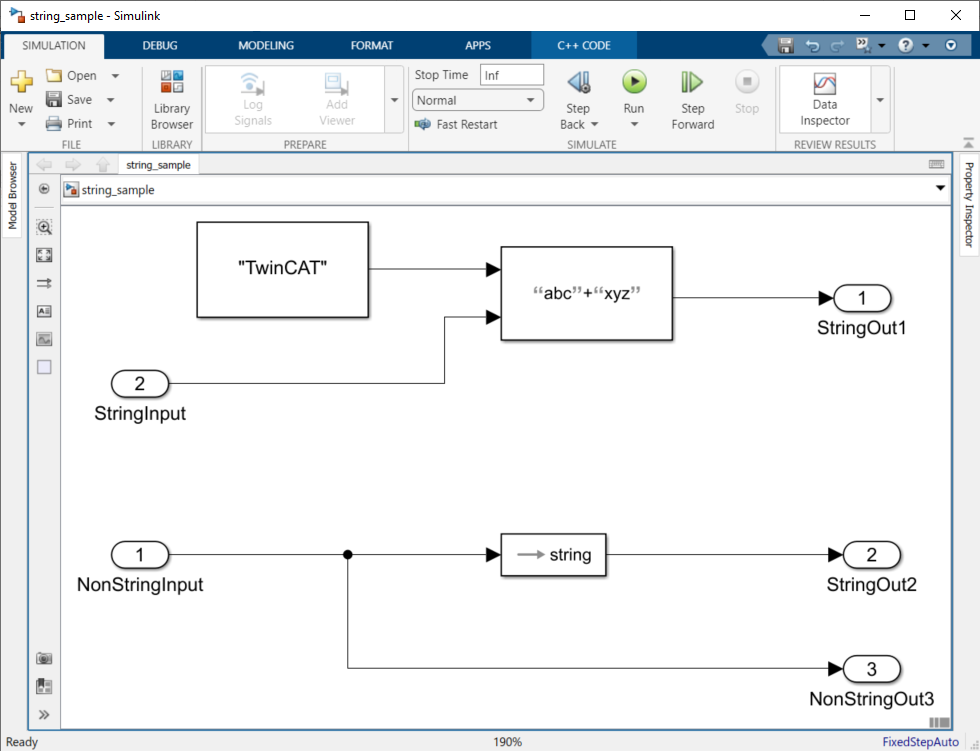Toggle sample time display arrows icon
980x751 pixels.
coord(44,283)
